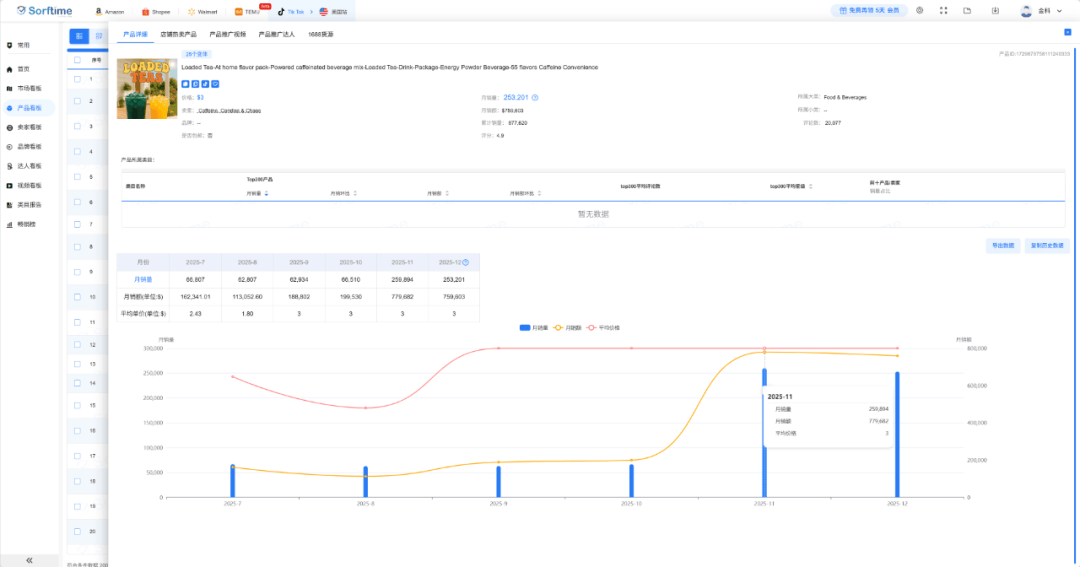
Task: Close the product detail panel
Action: [x=1066, y=33]
